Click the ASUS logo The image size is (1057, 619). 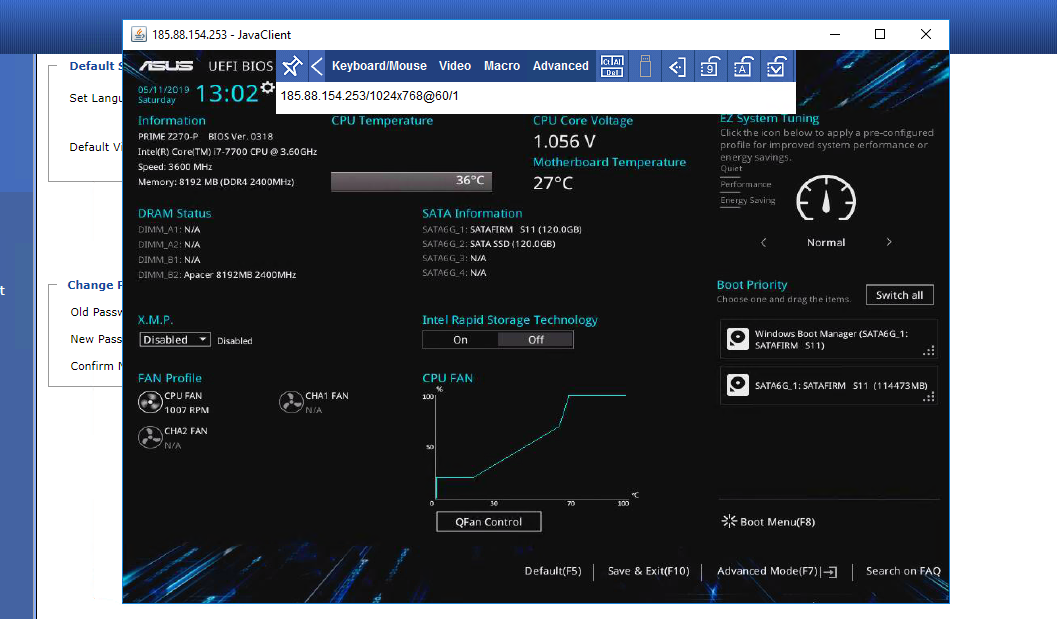[166, 65]
